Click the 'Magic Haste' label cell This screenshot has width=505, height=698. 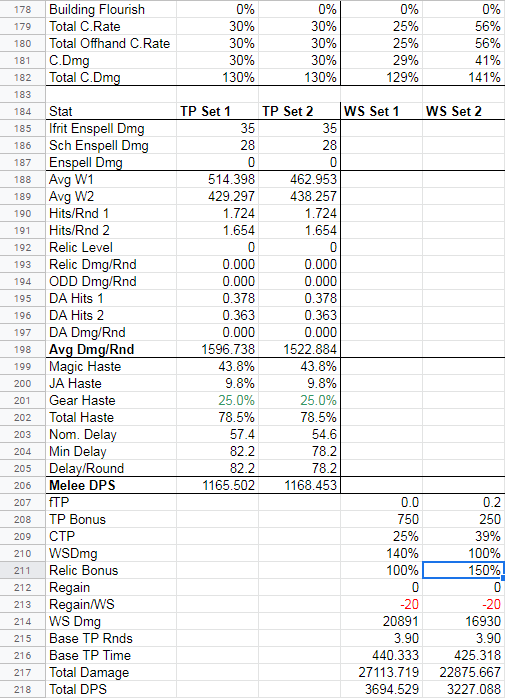(111, 366)
